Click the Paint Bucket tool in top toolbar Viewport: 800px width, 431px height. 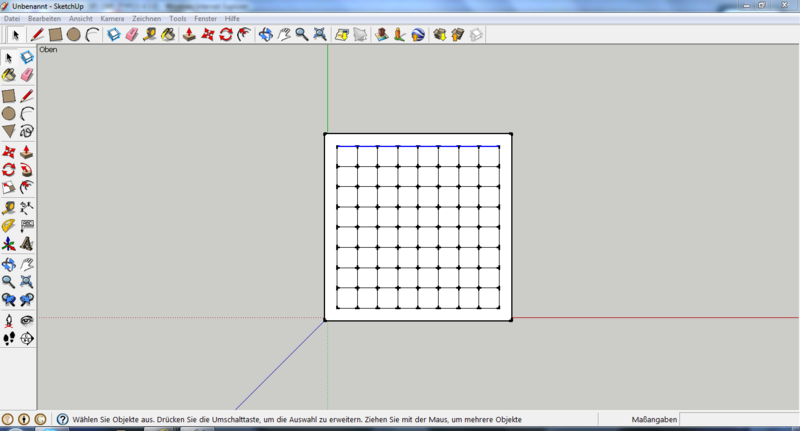pos(167,34)
